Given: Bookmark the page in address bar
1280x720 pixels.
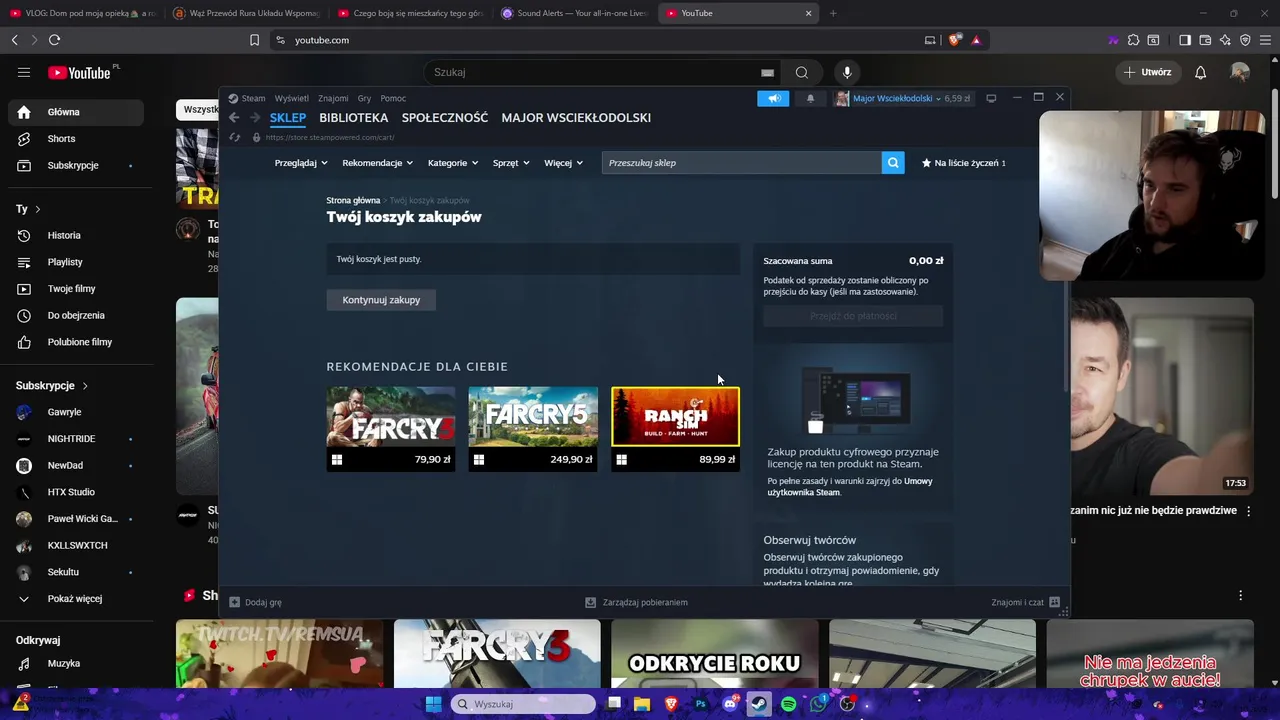Looking at the screenshot, I should coord(254,40).
